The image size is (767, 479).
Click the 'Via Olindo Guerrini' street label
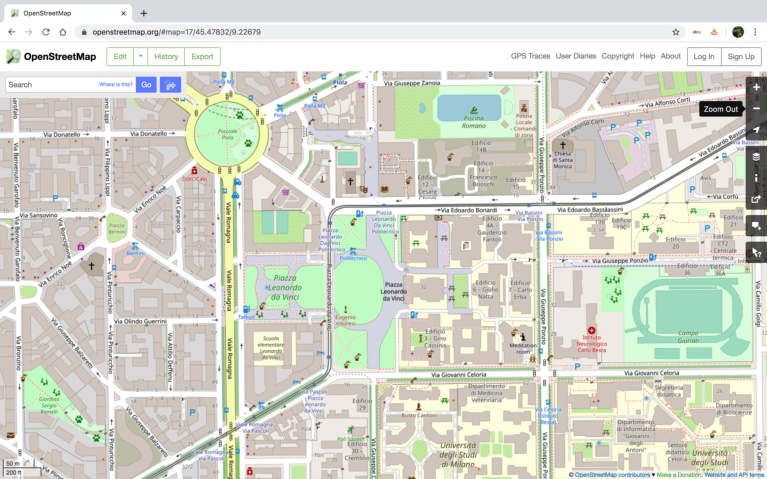click(140, 321)
